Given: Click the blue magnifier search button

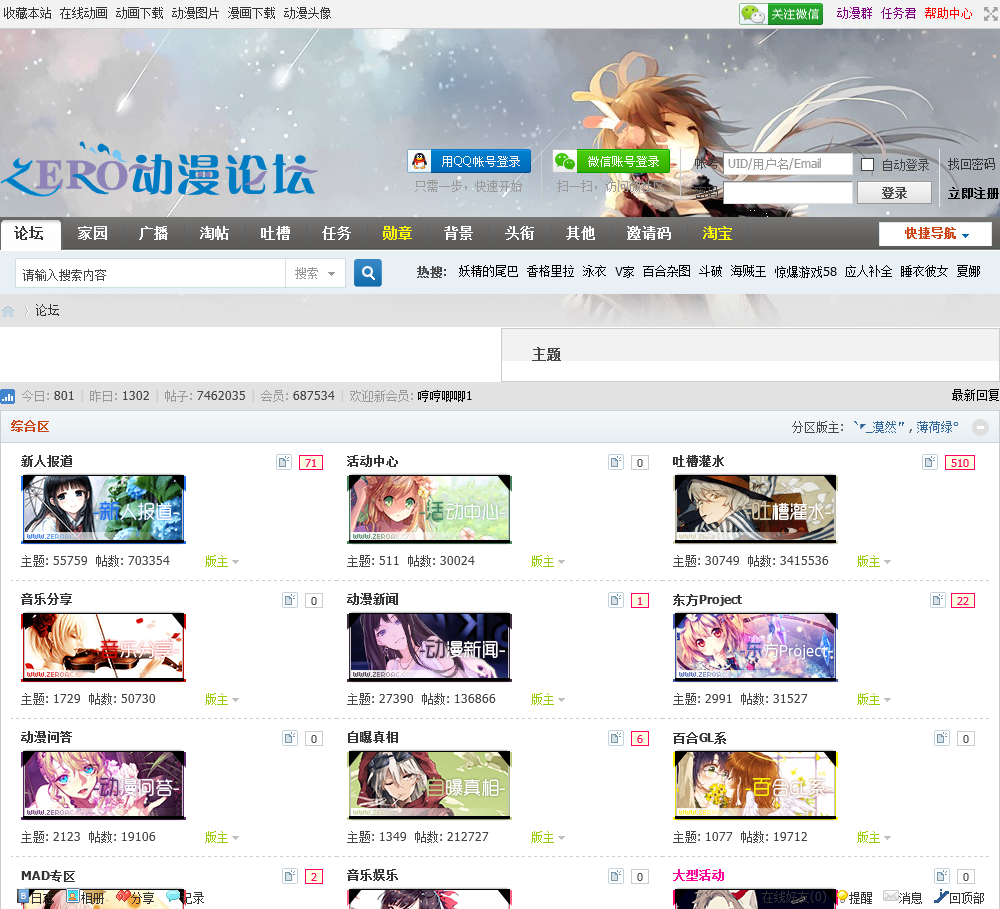Looking at the screenshot, I should click(368, 273).
